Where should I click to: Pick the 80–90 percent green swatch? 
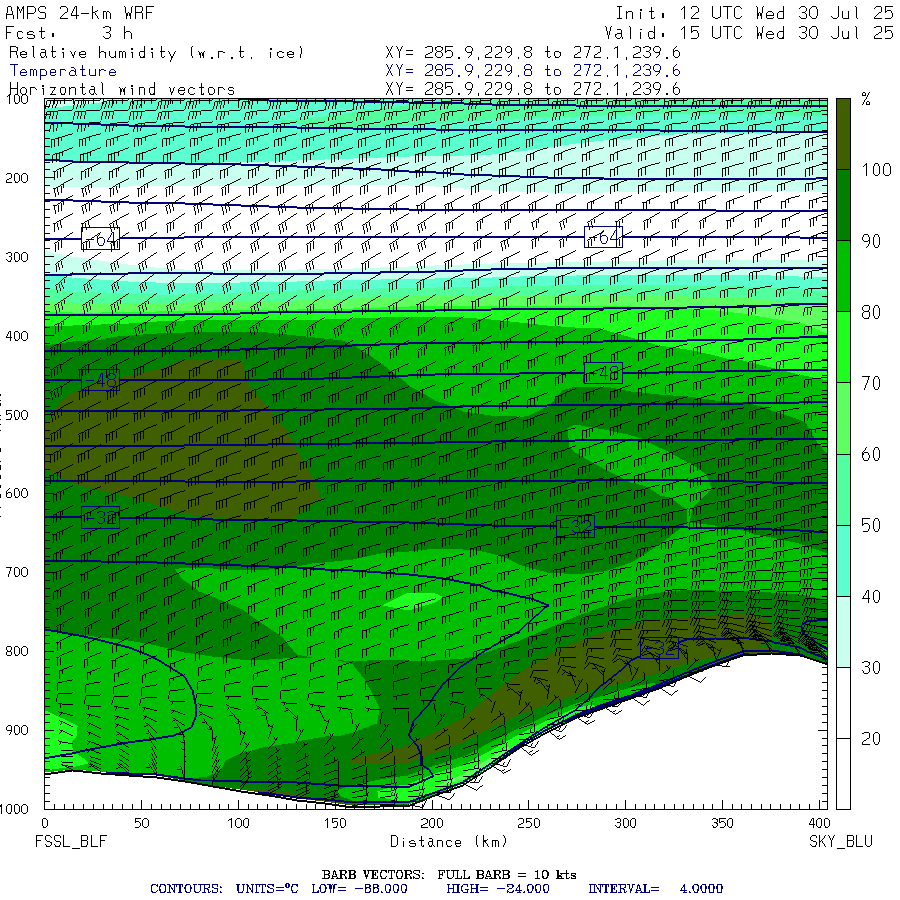(x=843, y=276)
